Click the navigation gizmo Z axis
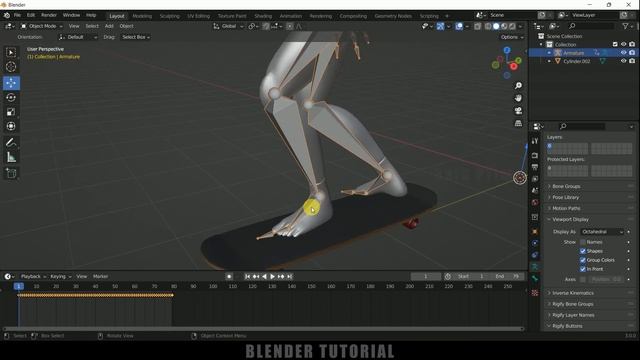Viewport: 640px width, 360px height. point(507,50)
